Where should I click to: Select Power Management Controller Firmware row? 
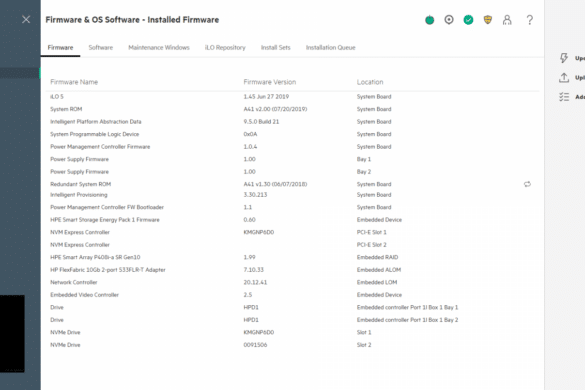click(292, 147)
